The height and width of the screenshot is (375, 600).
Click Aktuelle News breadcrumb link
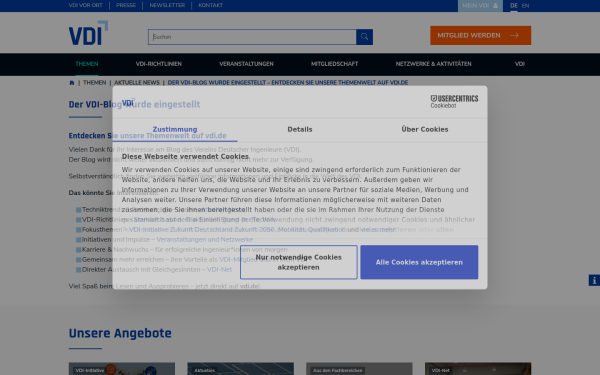137,83
